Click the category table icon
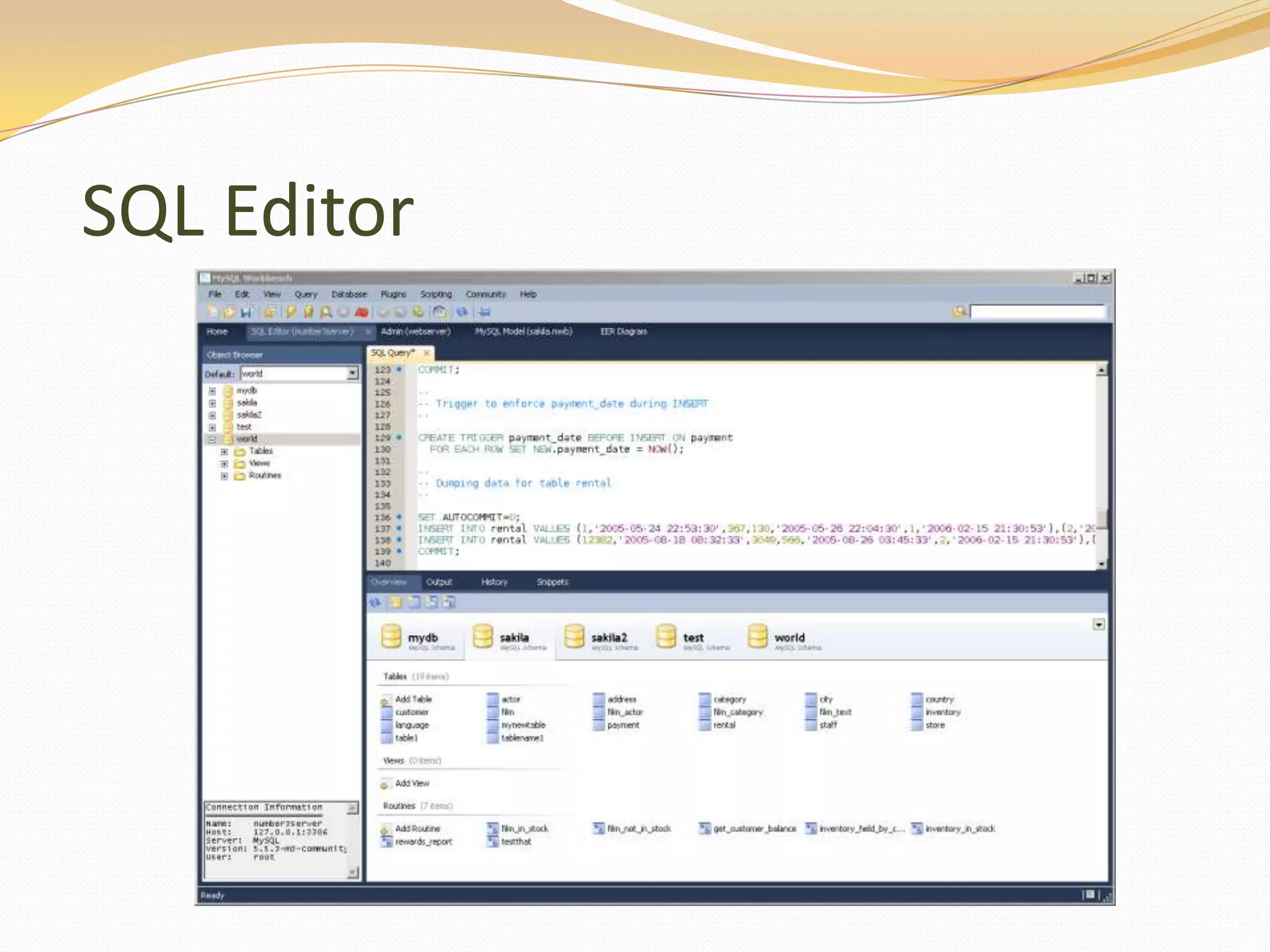 pos(704,699)
